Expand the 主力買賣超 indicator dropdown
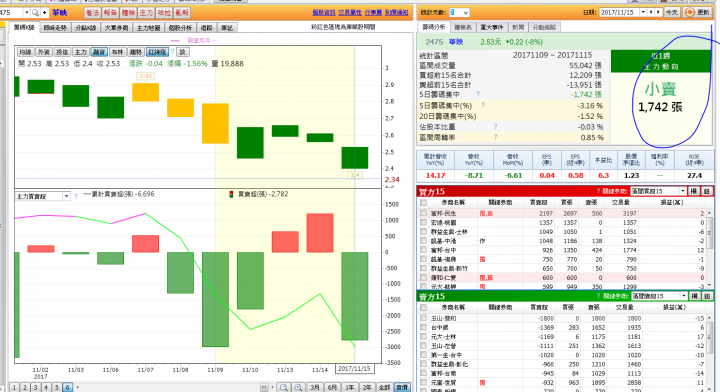Image resolution: width=720 pixels, height=392 pixels. pyautogui.click(x=66, y=196)
